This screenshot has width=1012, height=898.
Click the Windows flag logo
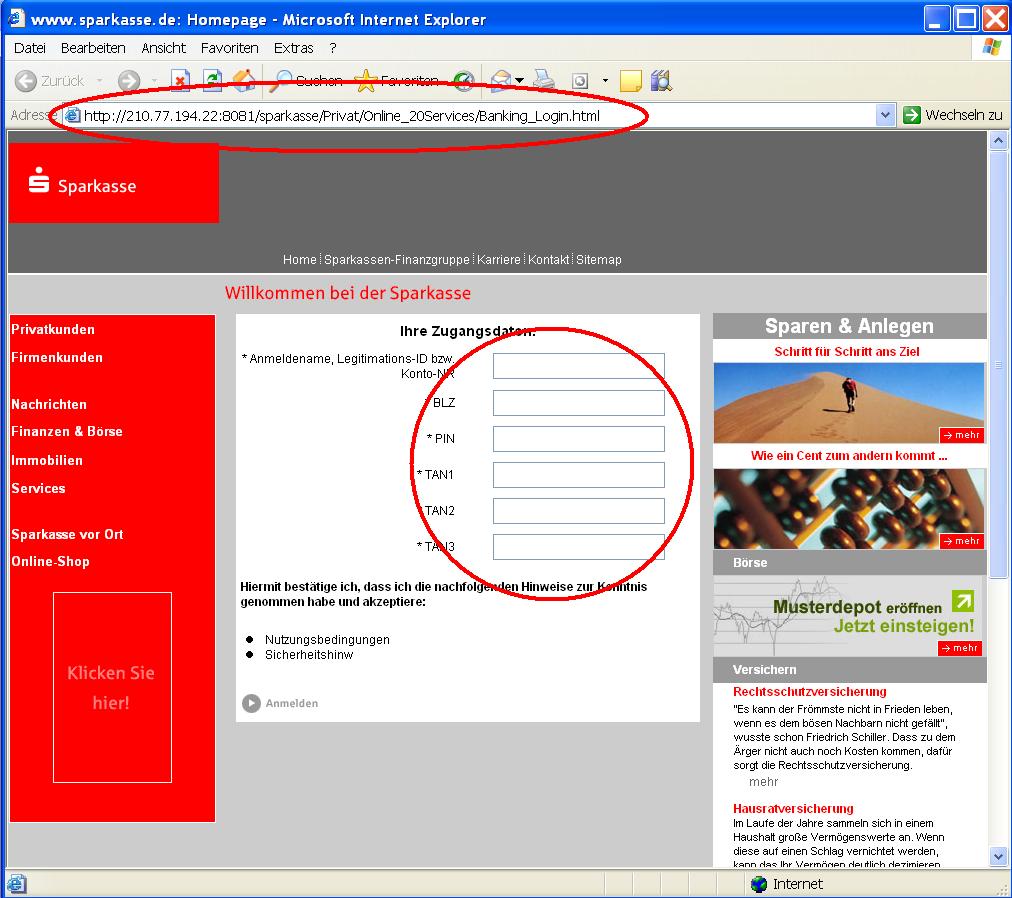(992, 48)
